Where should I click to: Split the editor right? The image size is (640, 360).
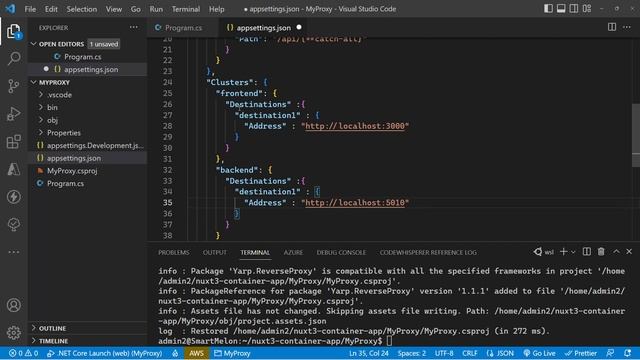(x=611, y=27)
